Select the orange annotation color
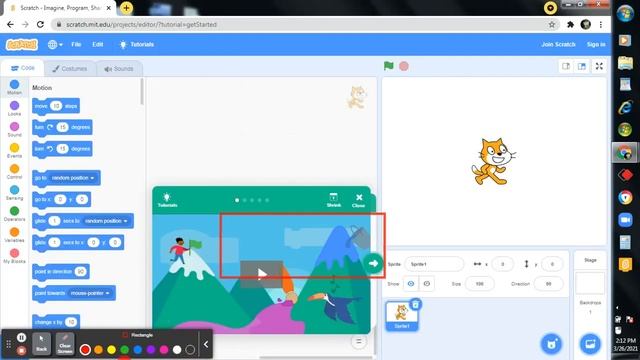 pos(98,349)
